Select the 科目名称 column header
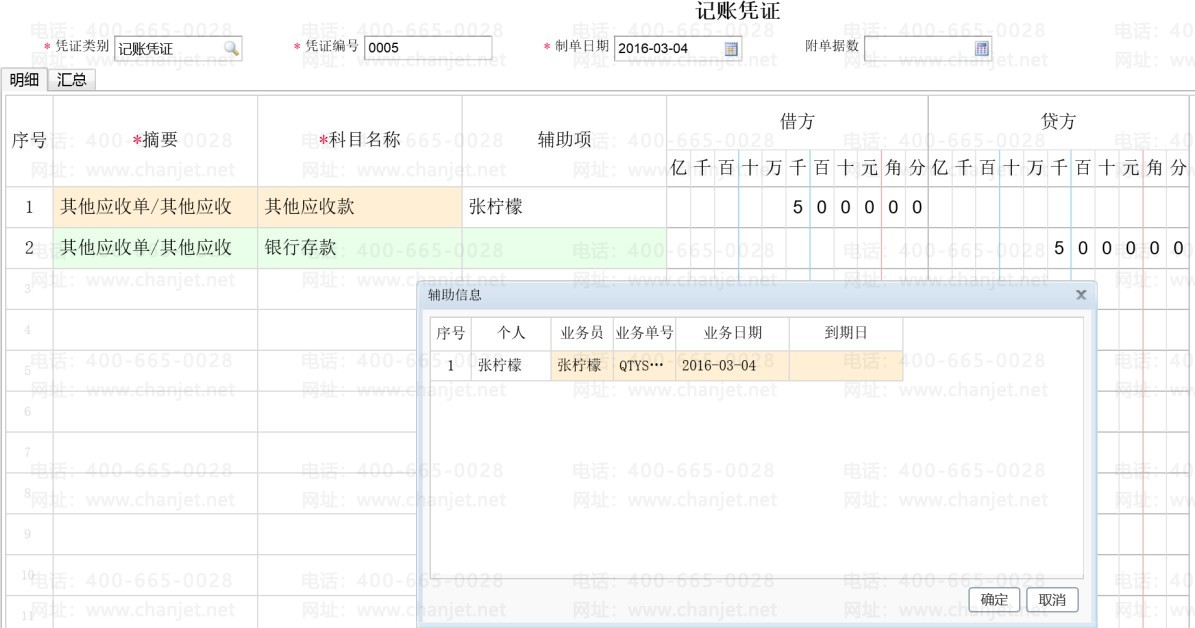Screen dimensions: 1195x628 point(360,140)
